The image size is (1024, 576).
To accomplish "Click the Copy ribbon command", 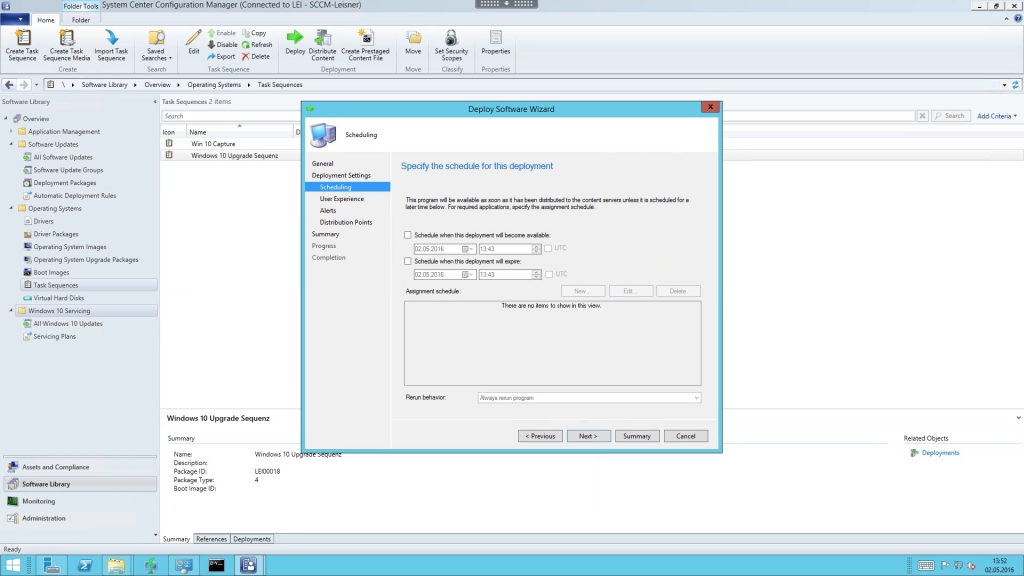I will coord(254,33).
